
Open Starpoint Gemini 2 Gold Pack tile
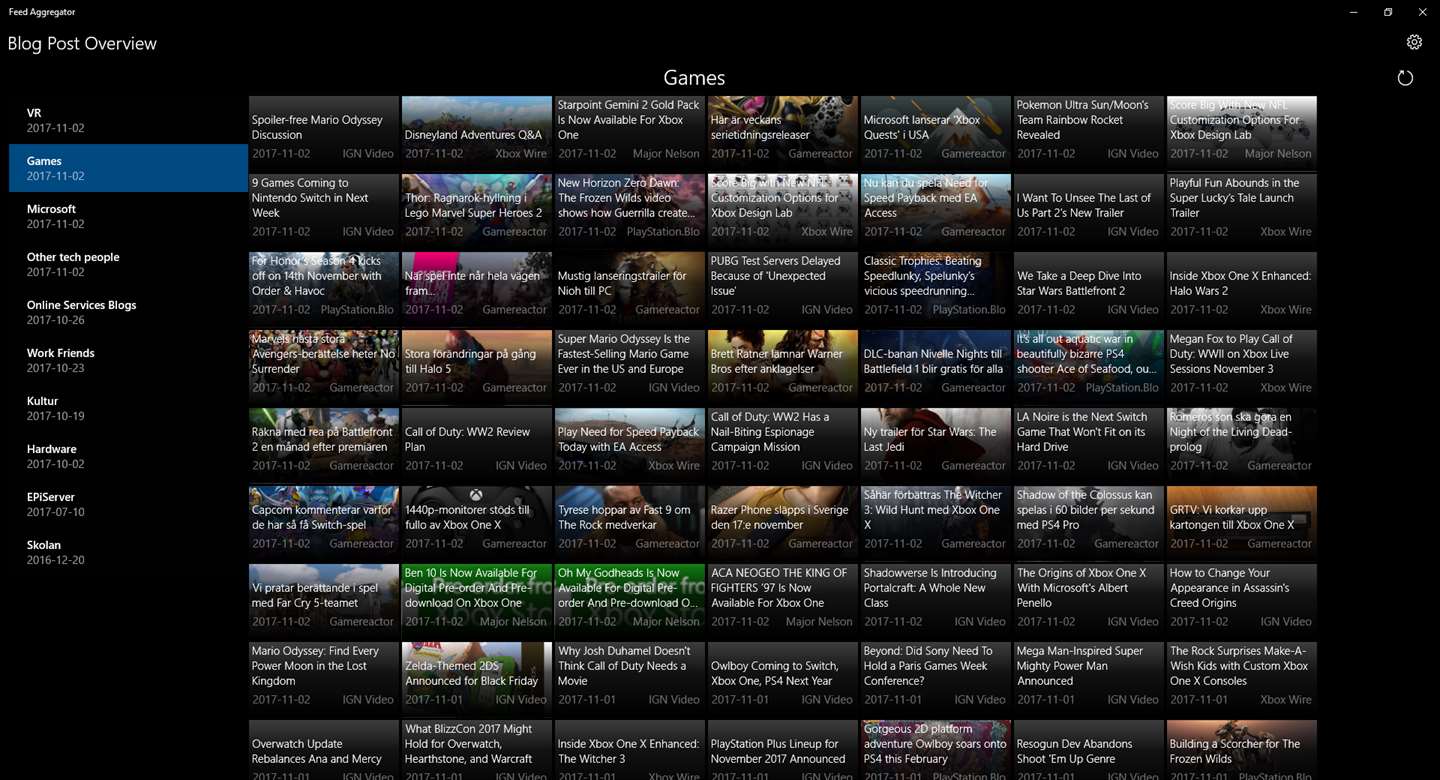630,133
